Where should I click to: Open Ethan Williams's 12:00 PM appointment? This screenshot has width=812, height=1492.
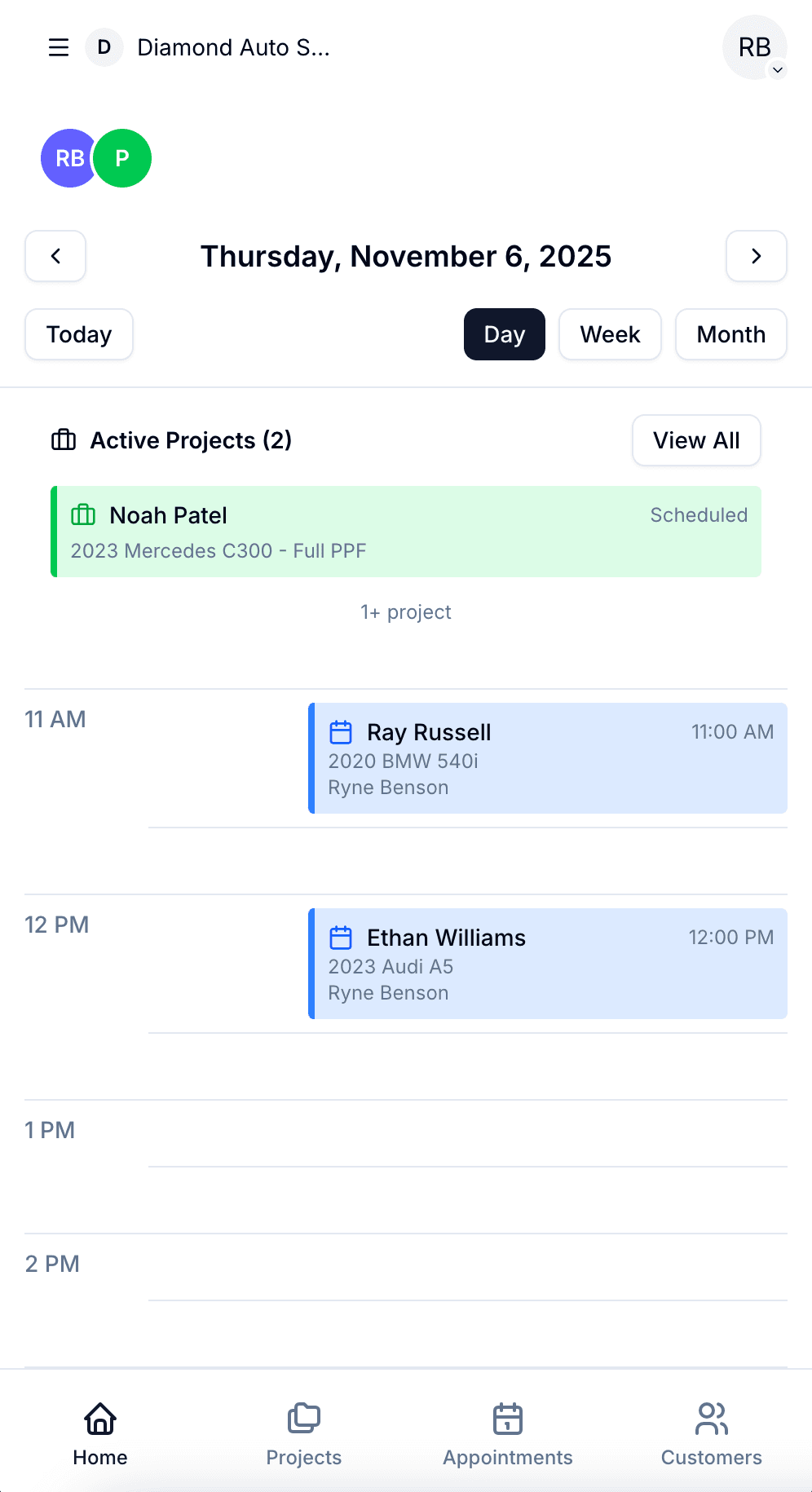click(548, 964)
